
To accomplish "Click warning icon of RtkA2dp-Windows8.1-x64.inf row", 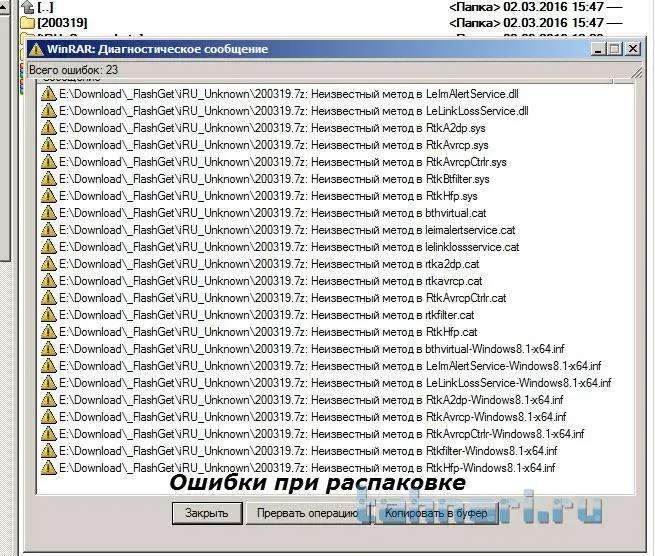I will [48, 400].
